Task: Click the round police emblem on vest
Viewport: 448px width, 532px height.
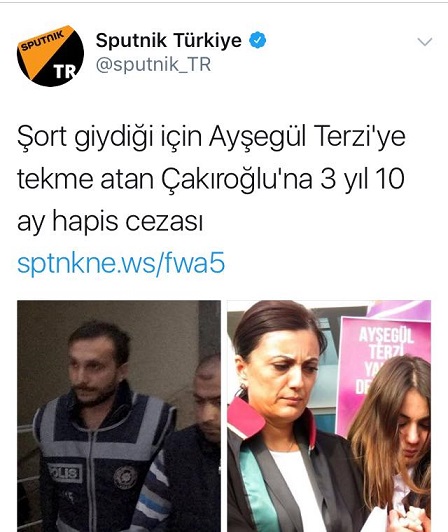Action: 125,476
